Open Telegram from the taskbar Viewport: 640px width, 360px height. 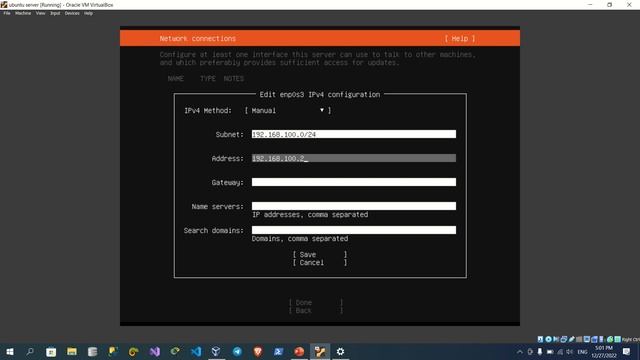click(x=237, y=351)
